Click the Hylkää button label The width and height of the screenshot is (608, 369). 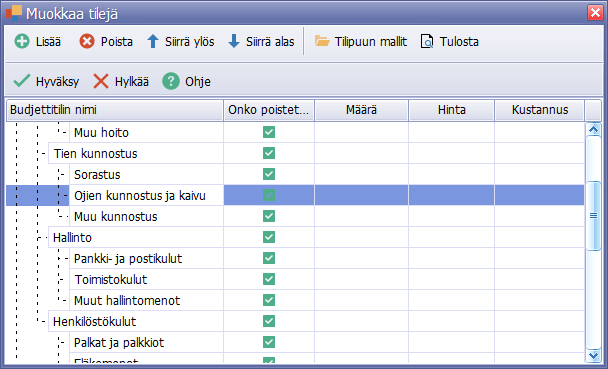point(132,82)
